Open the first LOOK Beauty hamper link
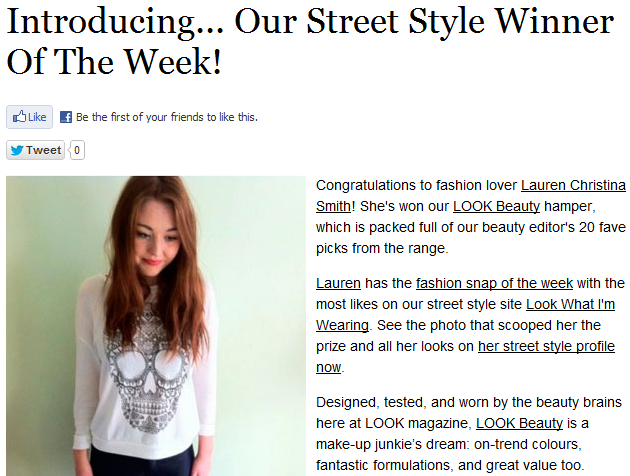The width and height of the screenshot is (630, 476). coord(496,206)
